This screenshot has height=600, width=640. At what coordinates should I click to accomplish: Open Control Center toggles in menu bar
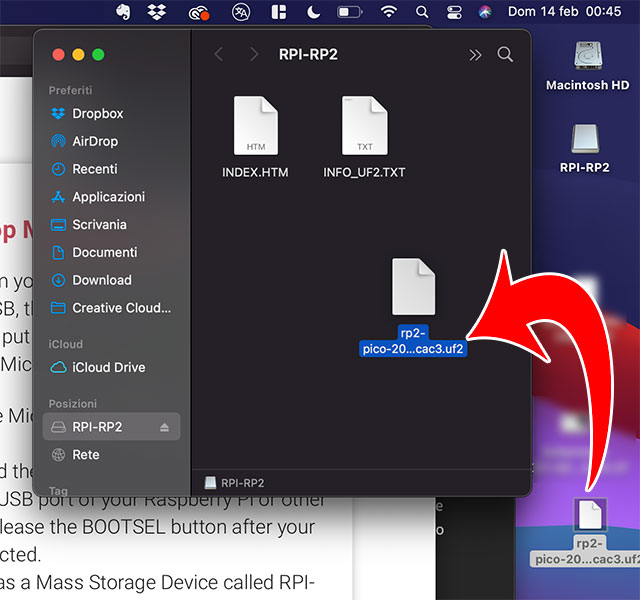454,12
